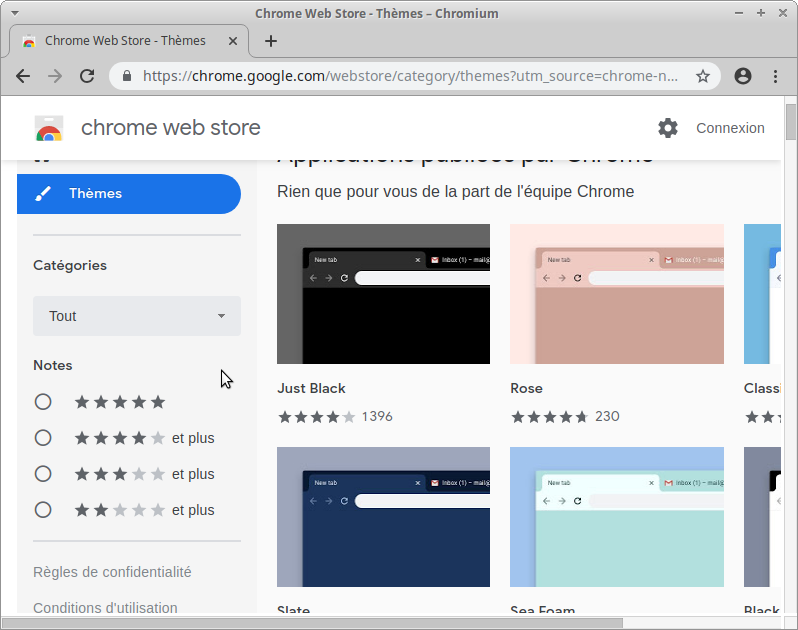Select the two stars et plus filter

point(43,510)
